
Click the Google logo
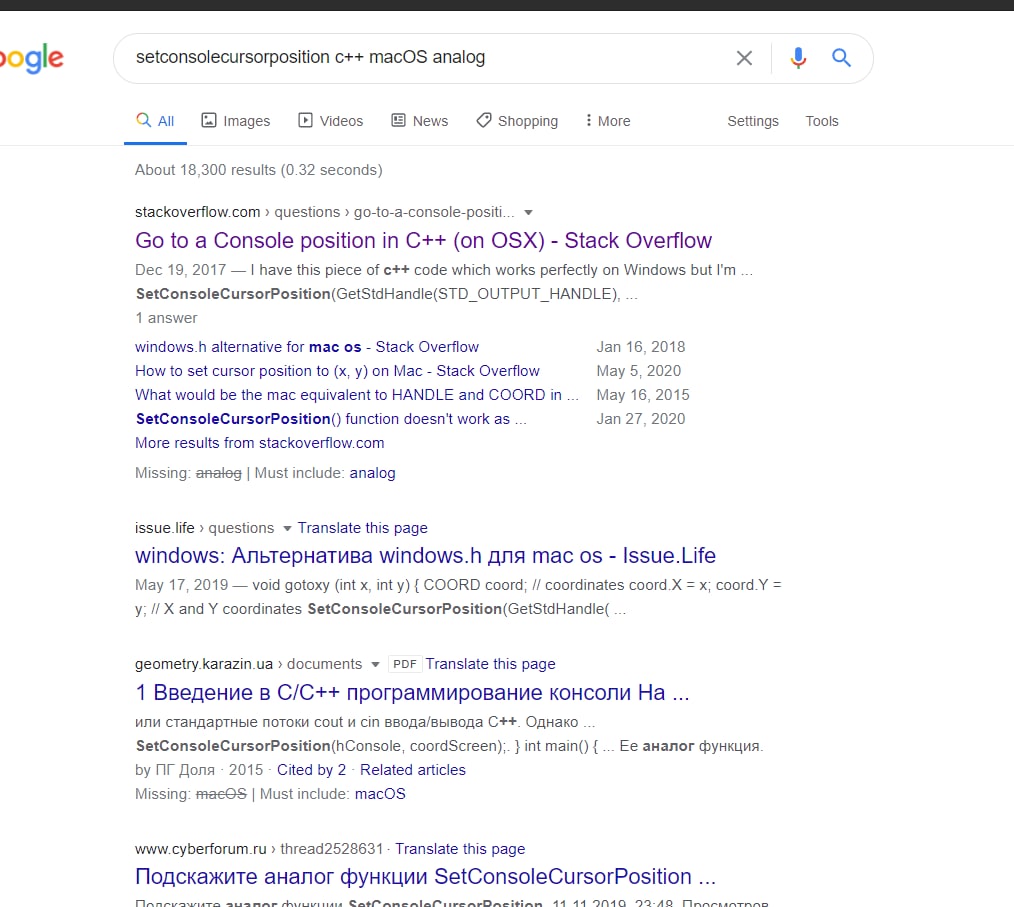(32, 59)
